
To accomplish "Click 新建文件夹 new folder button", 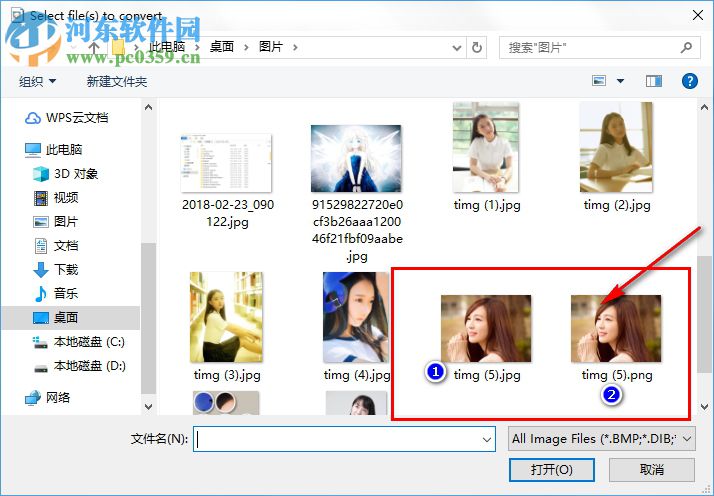I will coord(117,82).
